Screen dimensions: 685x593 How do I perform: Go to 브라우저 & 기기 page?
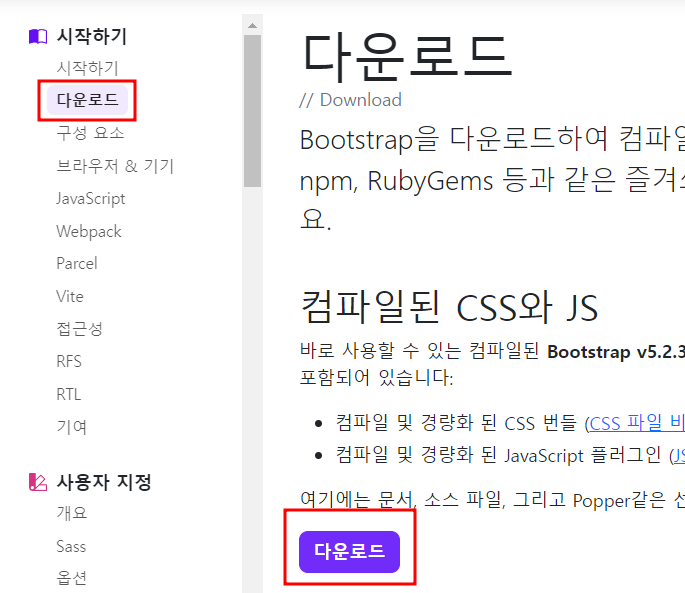click(115, 166)
